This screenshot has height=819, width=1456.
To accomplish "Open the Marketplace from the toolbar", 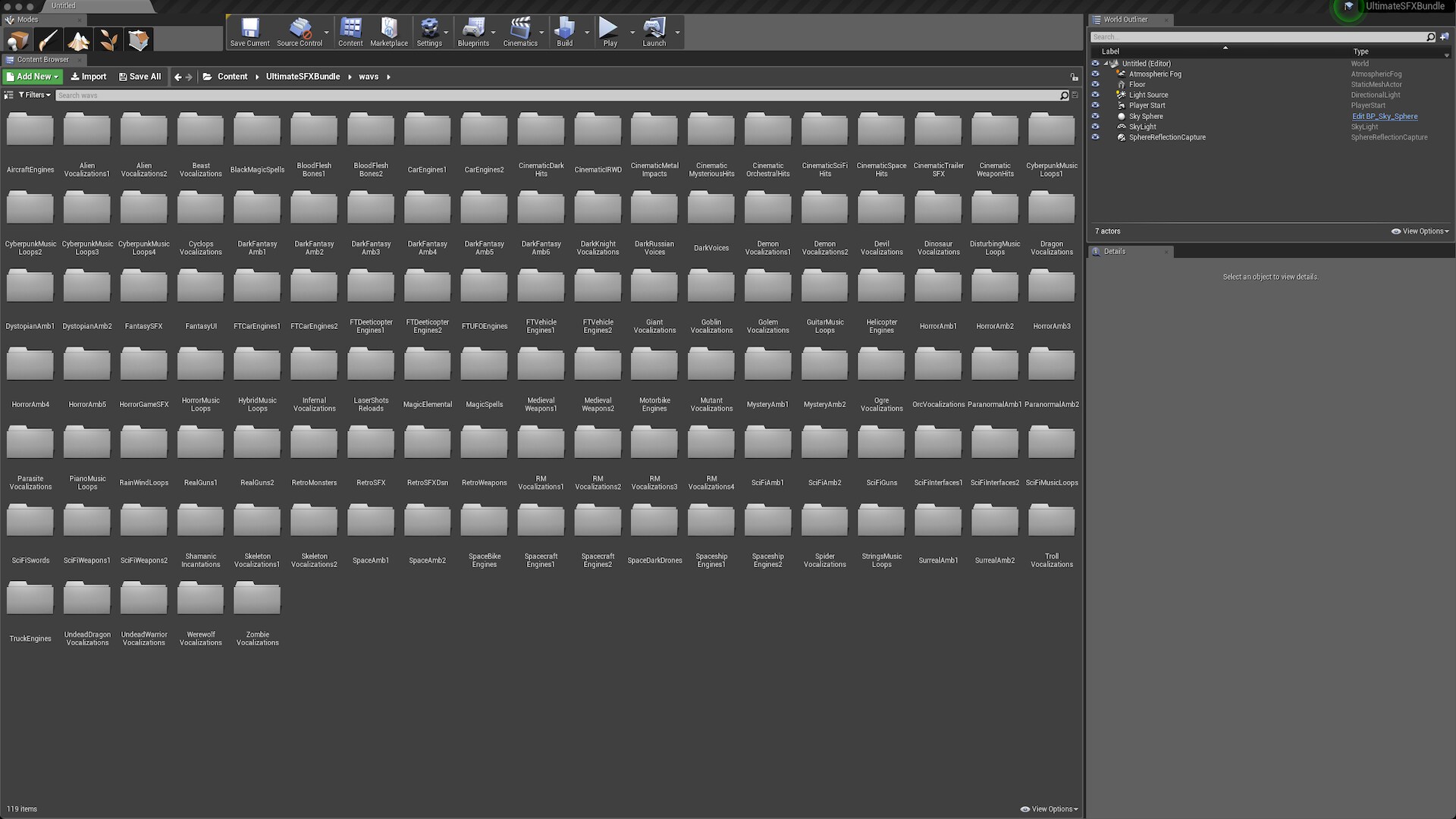I will point(389,33).
